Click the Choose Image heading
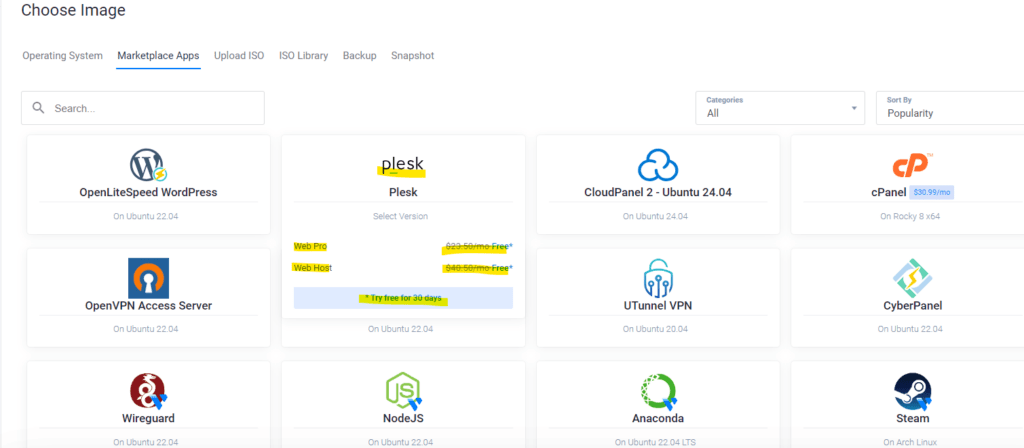This screenshot has width=1024, height=448. pyautogui.click(x=73, y=10)
